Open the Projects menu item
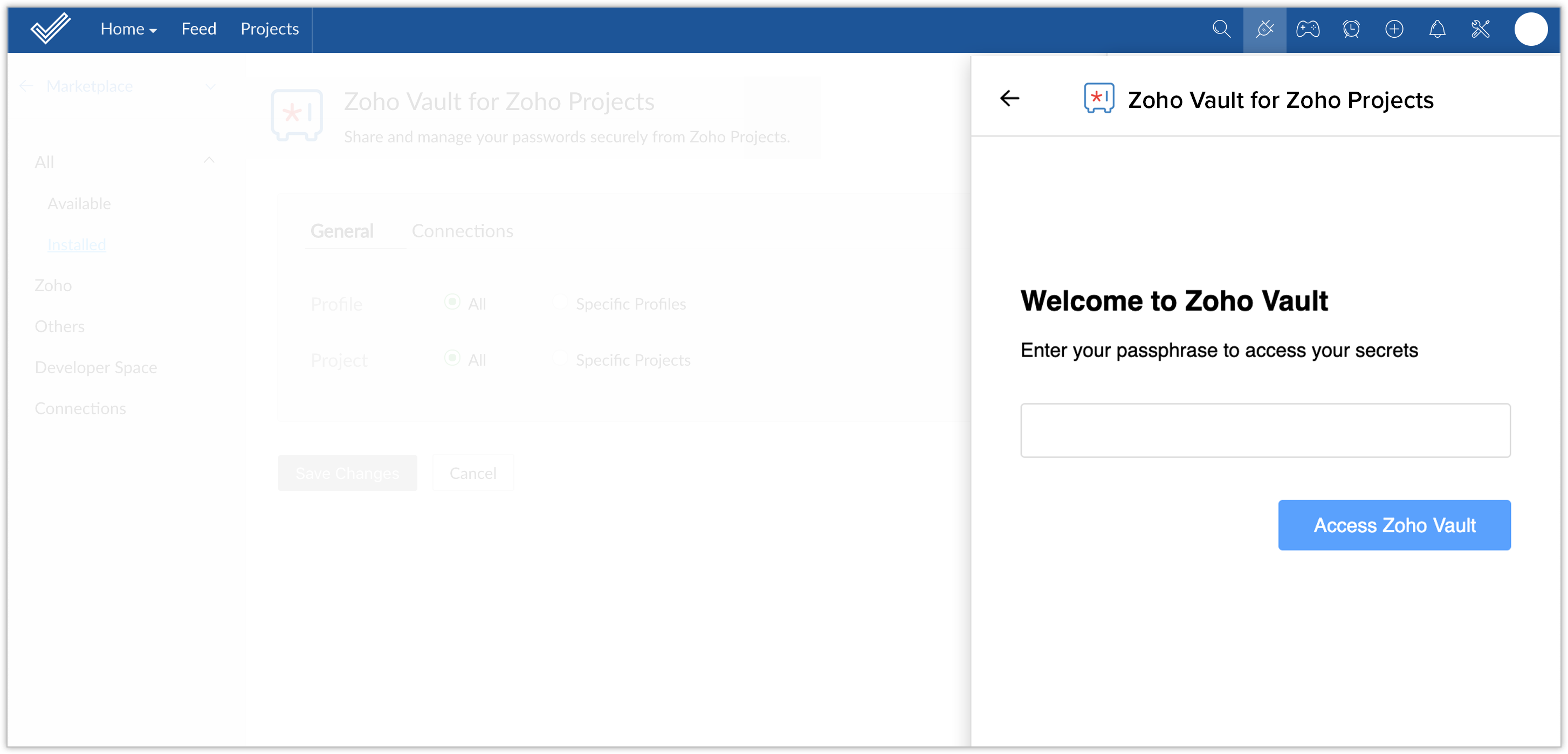The height and width of the screenshot is (754, 1568). (x=270, y=29)
